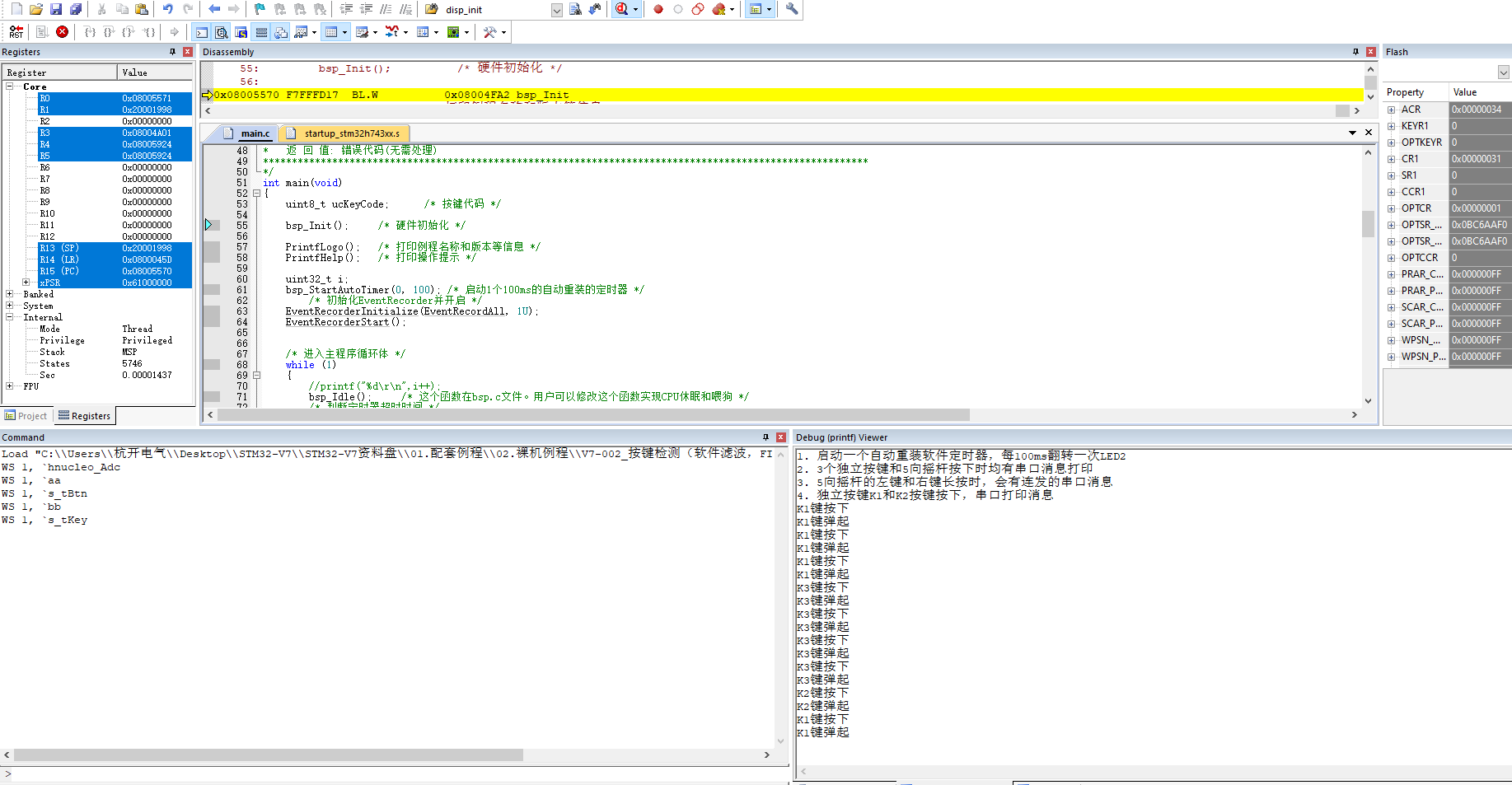Open the Disassembly Window icon
Screen dimensions: 1512x785
pyautogui.click(x=222, y=32)
